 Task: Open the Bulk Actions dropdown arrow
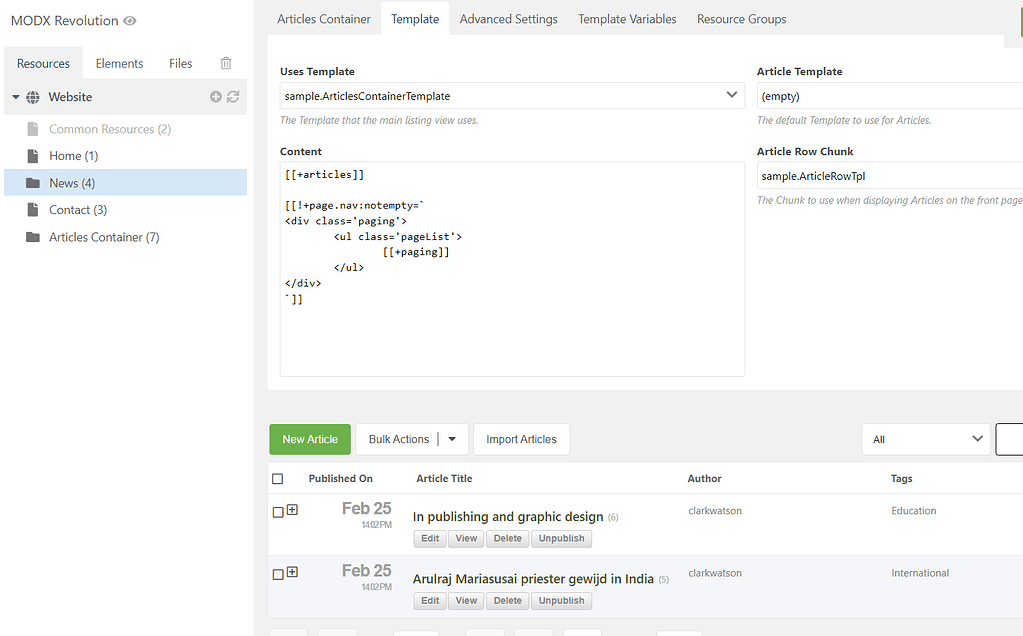pyautogui.click(x=452, y=439)
